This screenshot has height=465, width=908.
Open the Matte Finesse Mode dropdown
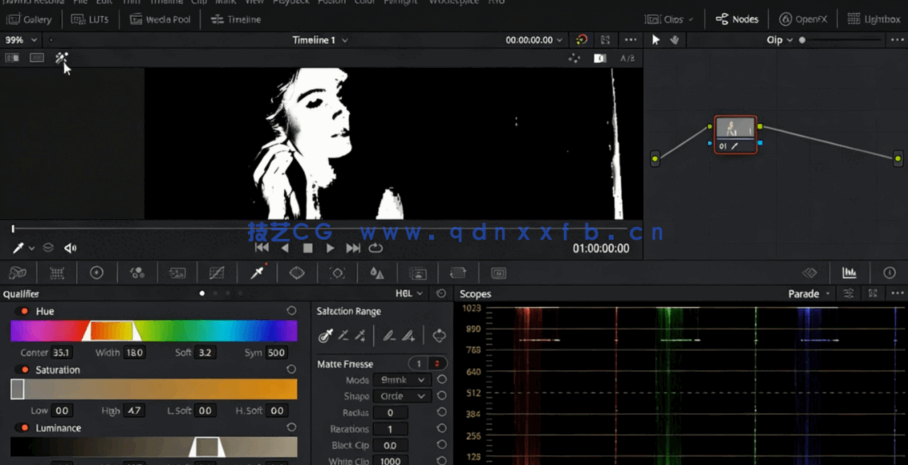(x=402, y=380)
